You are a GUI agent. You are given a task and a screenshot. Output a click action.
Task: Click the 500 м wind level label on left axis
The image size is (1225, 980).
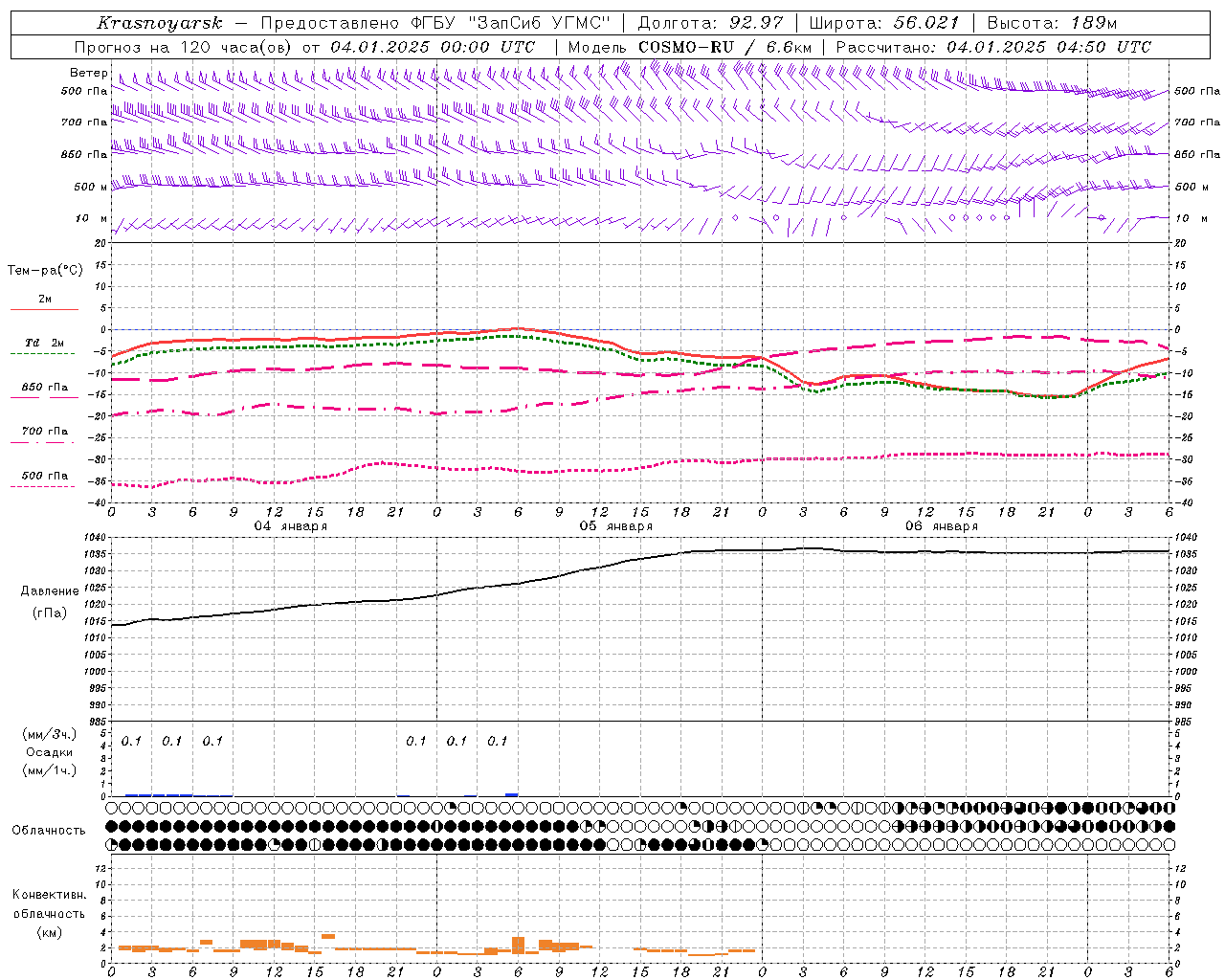point(90,187)
